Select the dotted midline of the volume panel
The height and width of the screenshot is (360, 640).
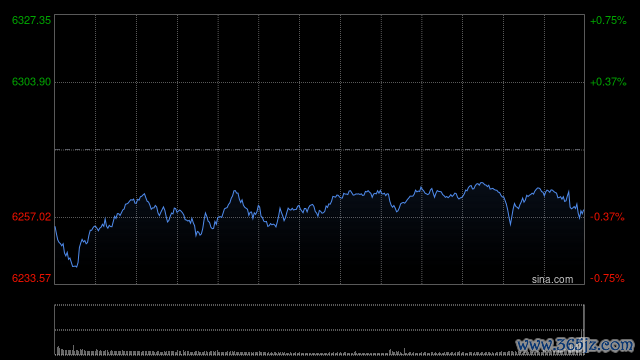tap(320, 330)
